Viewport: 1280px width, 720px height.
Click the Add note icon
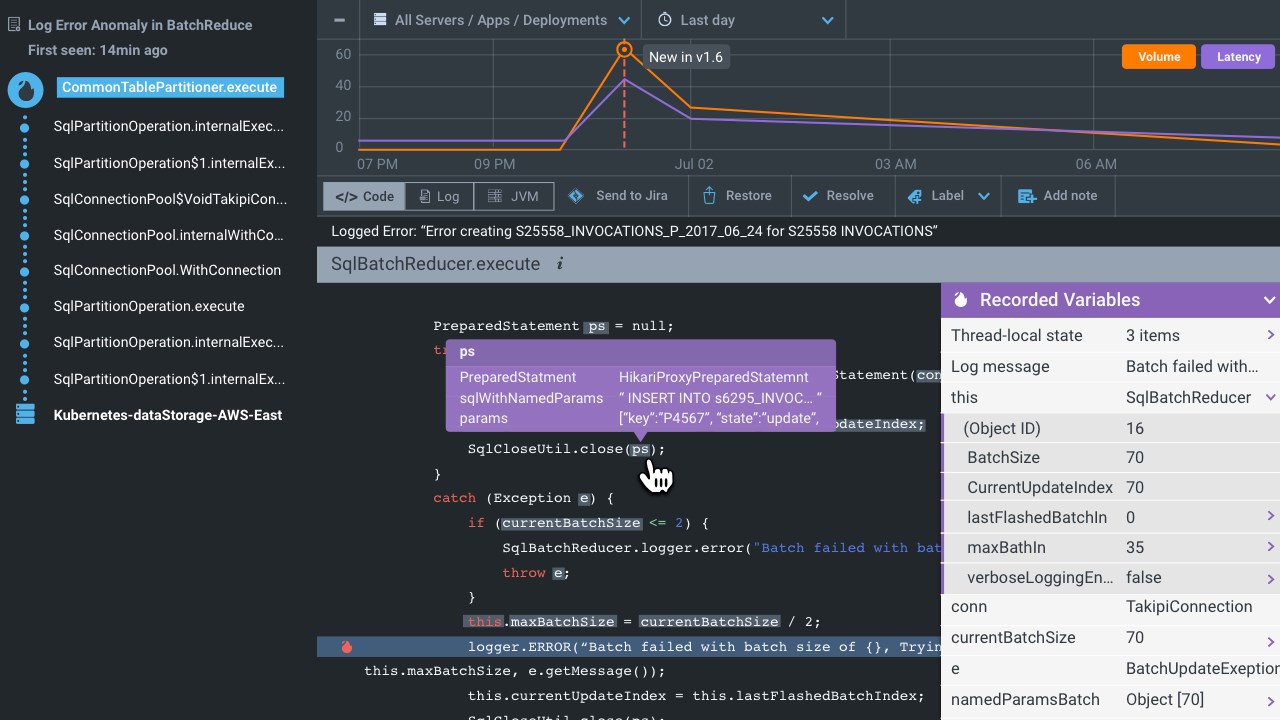pos(1026,196)
